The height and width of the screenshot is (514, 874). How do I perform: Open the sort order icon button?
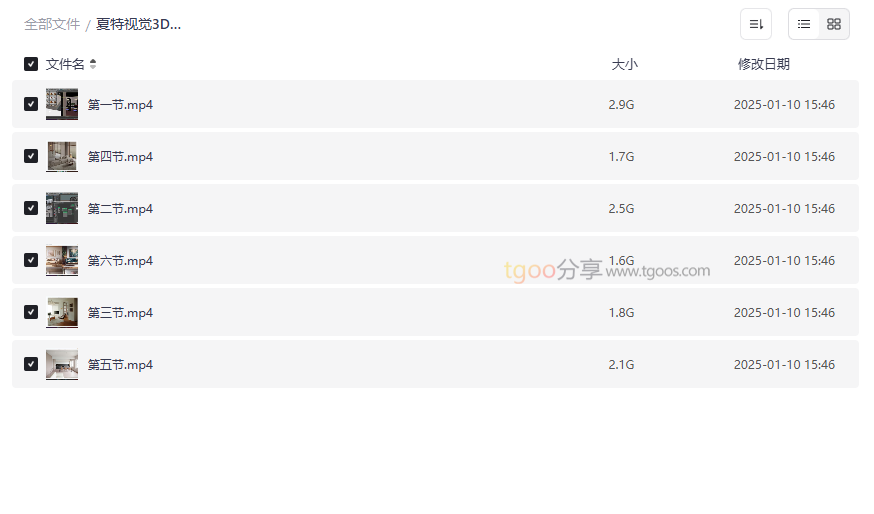(x=756, y=24)
